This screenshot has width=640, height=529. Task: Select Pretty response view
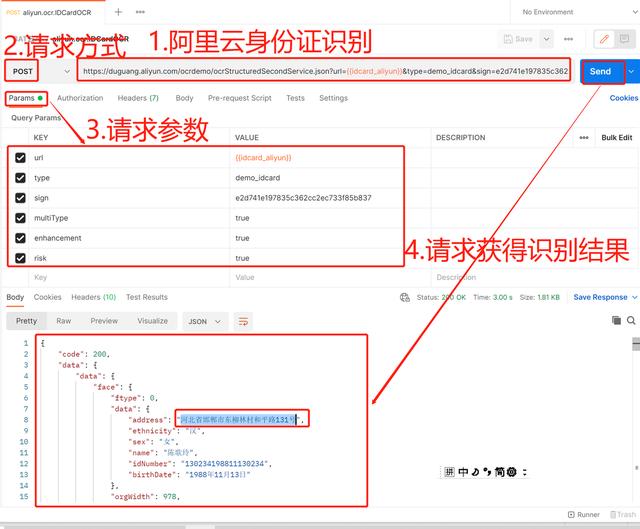[x=27, y=321]
